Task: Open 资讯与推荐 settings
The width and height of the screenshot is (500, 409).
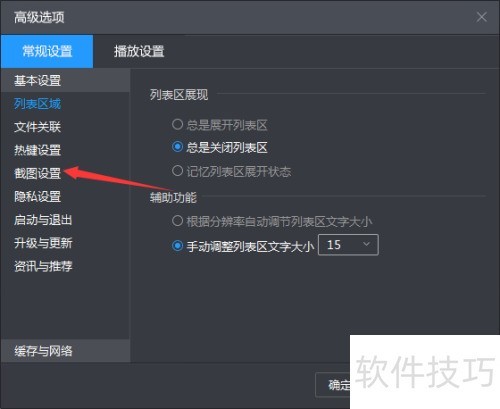Action: pos(43,266)
